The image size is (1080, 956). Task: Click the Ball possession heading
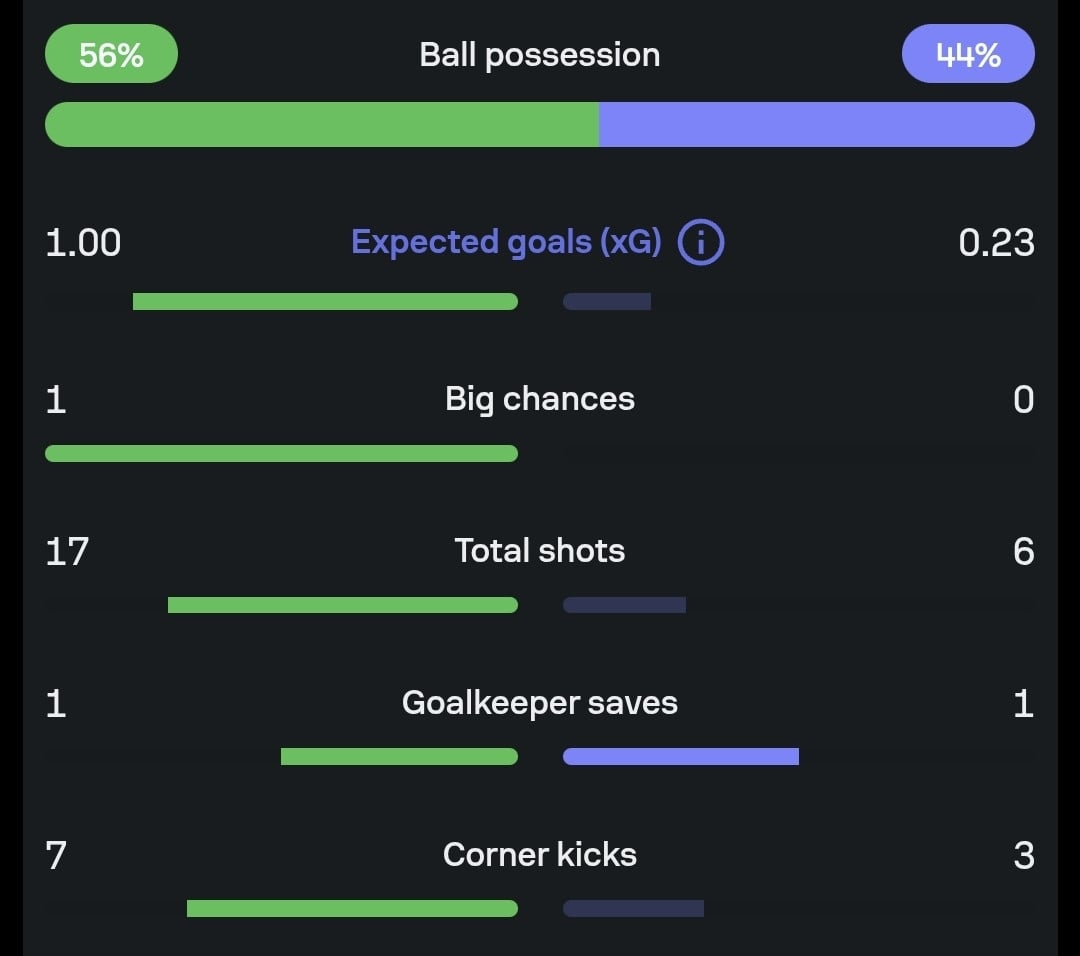540,54
